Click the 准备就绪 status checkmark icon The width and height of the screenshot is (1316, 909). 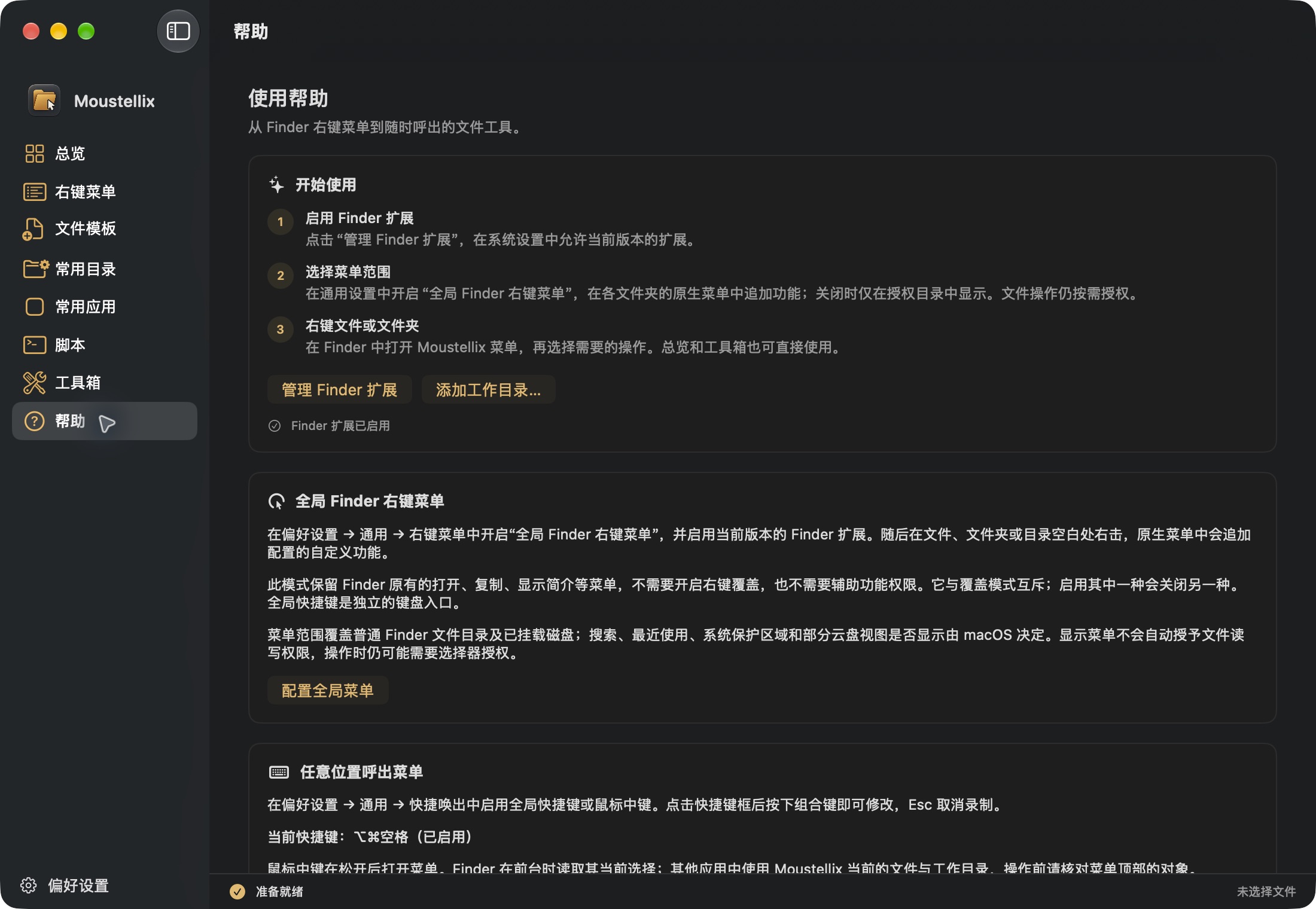coord(237,892)
